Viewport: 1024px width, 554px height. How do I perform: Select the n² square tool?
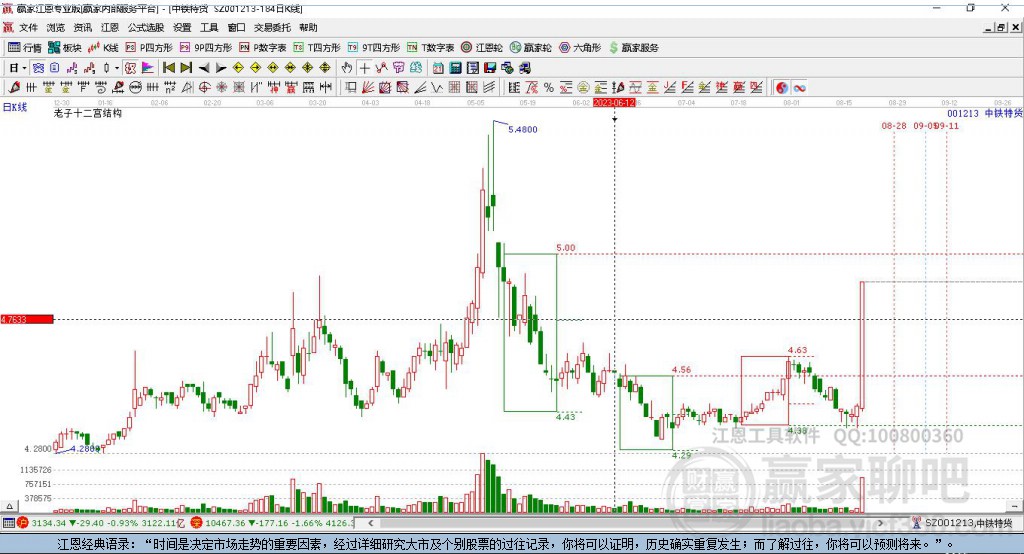170,88
